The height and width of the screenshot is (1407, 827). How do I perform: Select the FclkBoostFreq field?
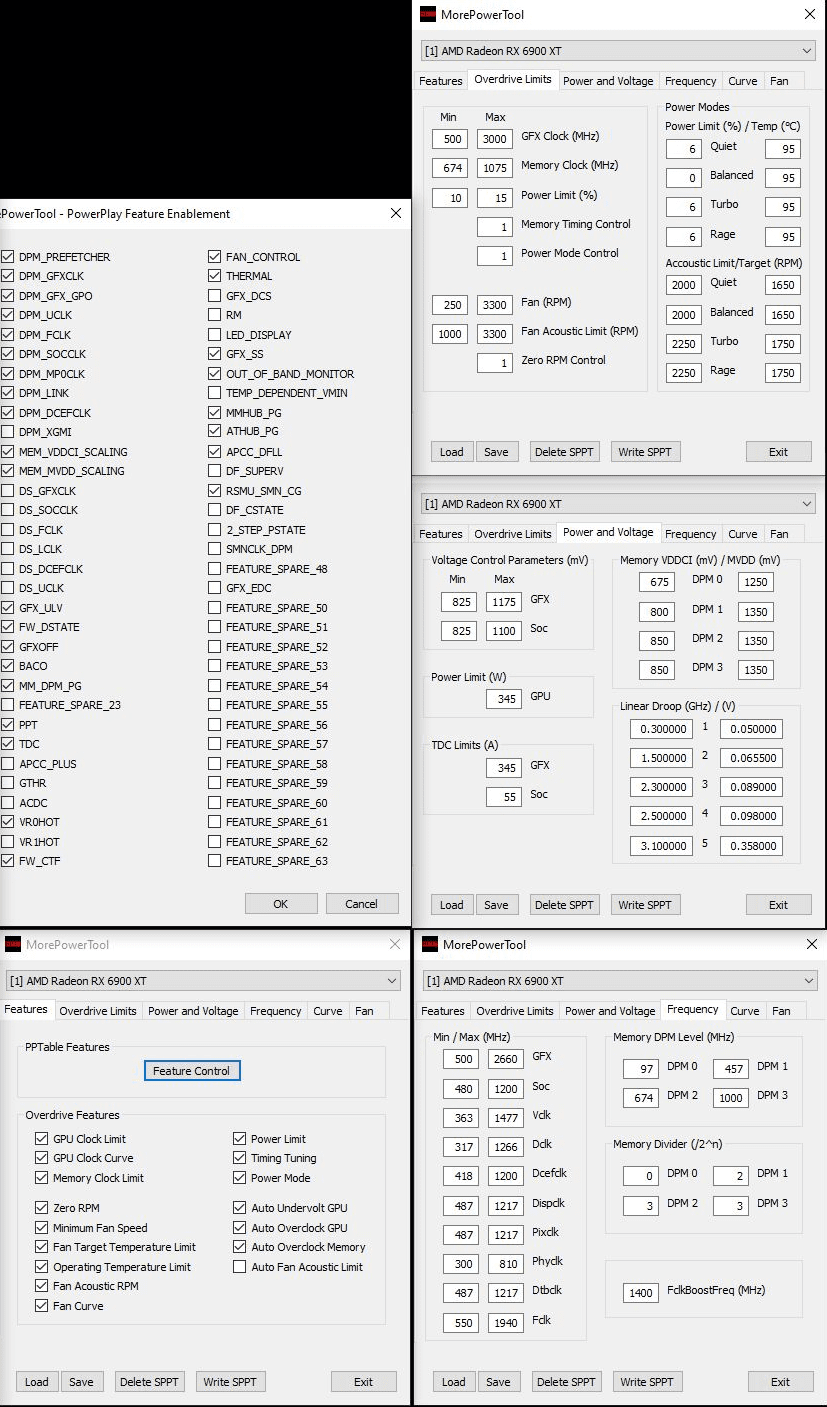click(x=640, y=1294)
